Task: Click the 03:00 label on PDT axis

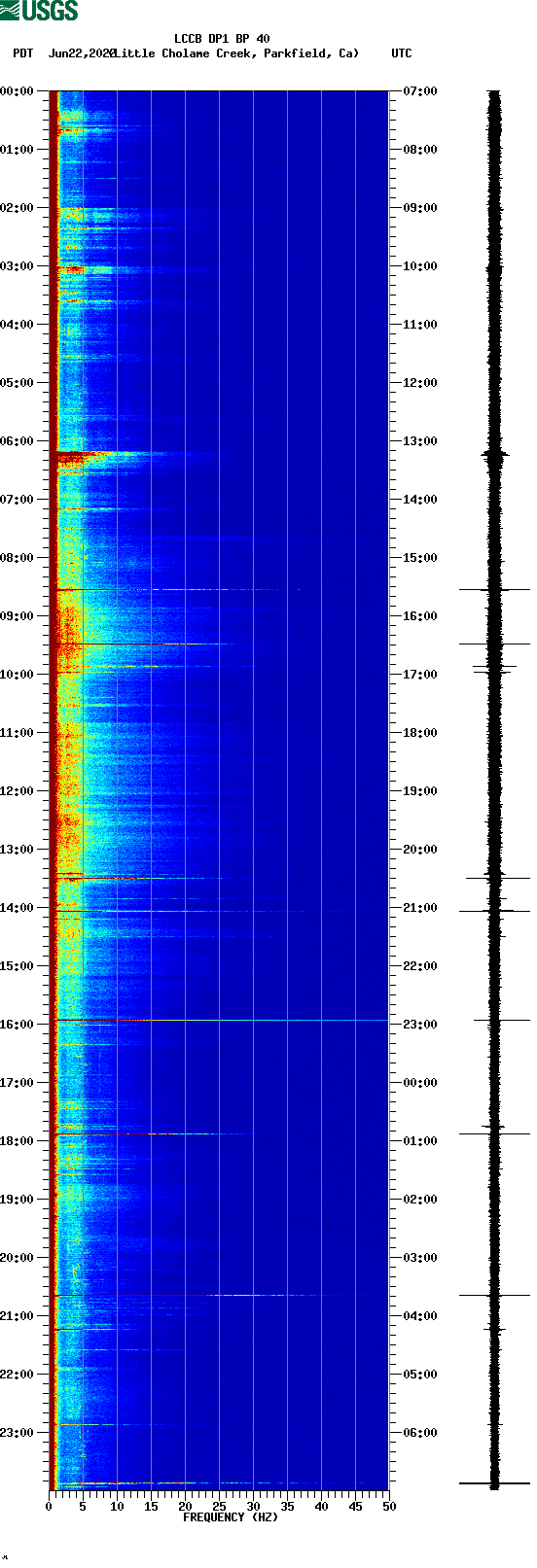Action: pos(18,266)
